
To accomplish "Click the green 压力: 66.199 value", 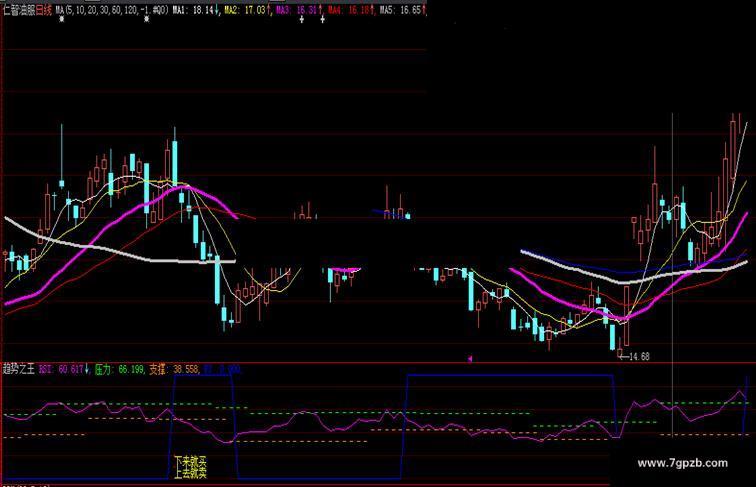I will (x=119, y=369).
